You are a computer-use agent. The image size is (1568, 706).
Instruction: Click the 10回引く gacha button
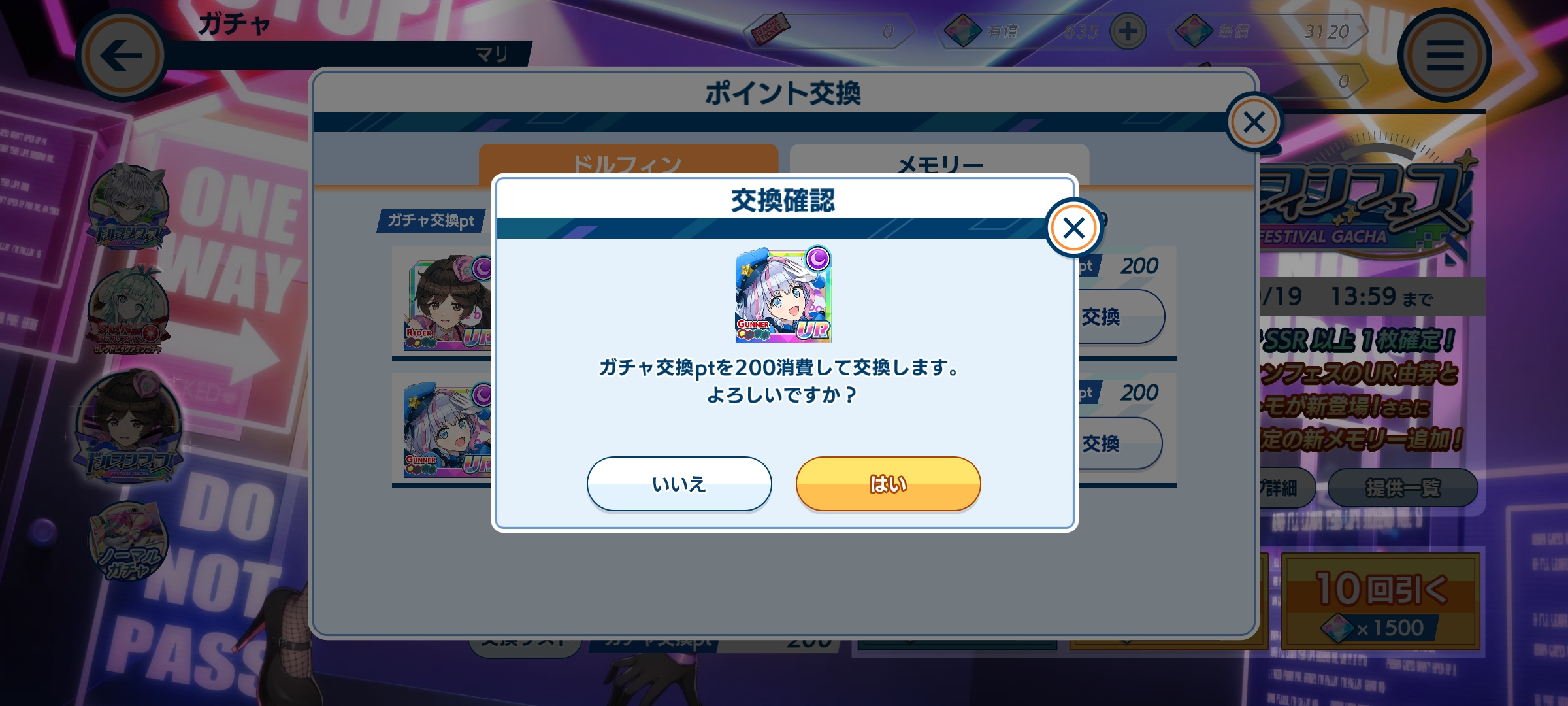click(x=1380, y=601)
